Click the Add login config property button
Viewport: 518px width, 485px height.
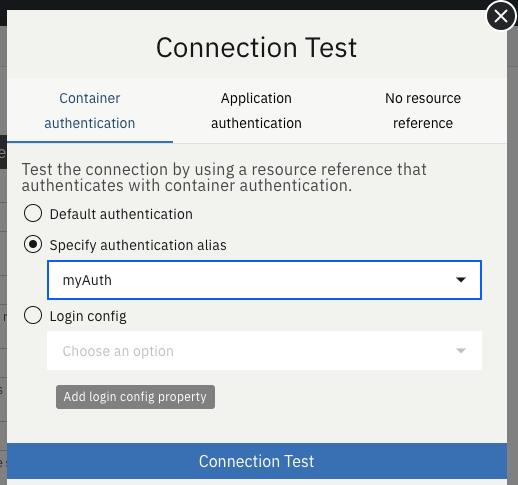(x=135, y=397)
